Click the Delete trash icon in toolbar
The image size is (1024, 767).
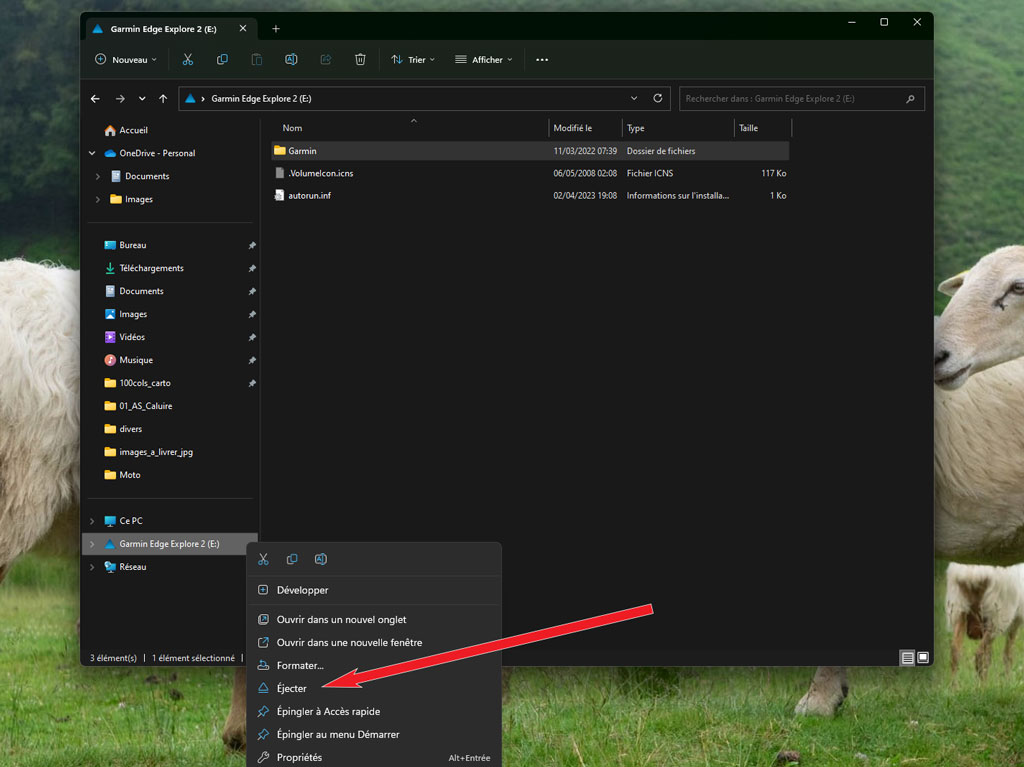pos(360,60)
